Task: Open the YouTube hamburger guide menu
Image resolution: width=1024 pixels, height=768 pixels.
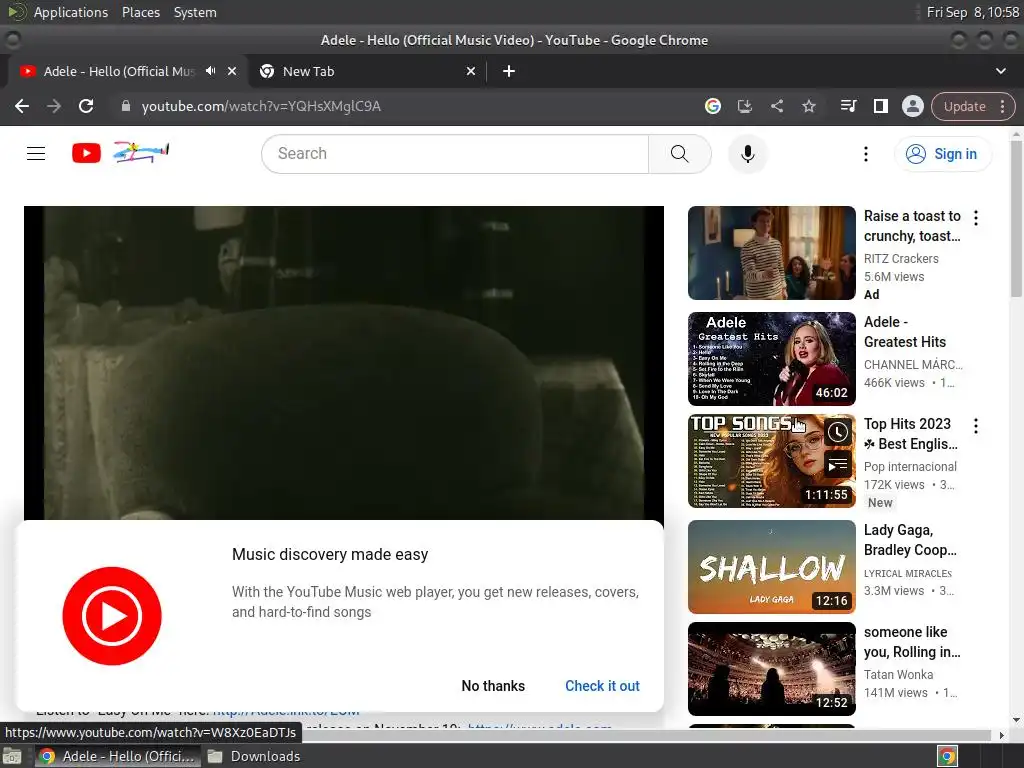Action: 36,153
